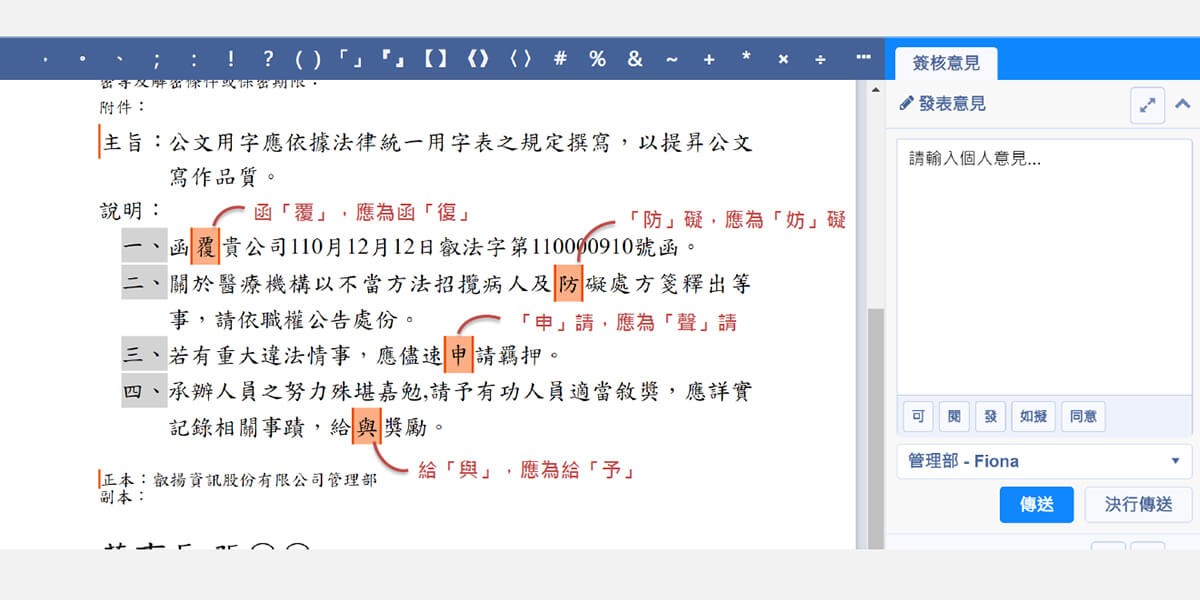Insert the 如擬 quick phrase
The image size is (1200, 600).
click(1033, 416)
